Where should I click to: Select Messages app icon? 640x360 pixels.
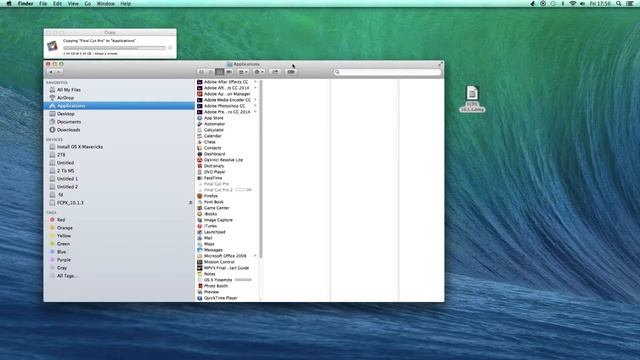[x=200, y=250]
